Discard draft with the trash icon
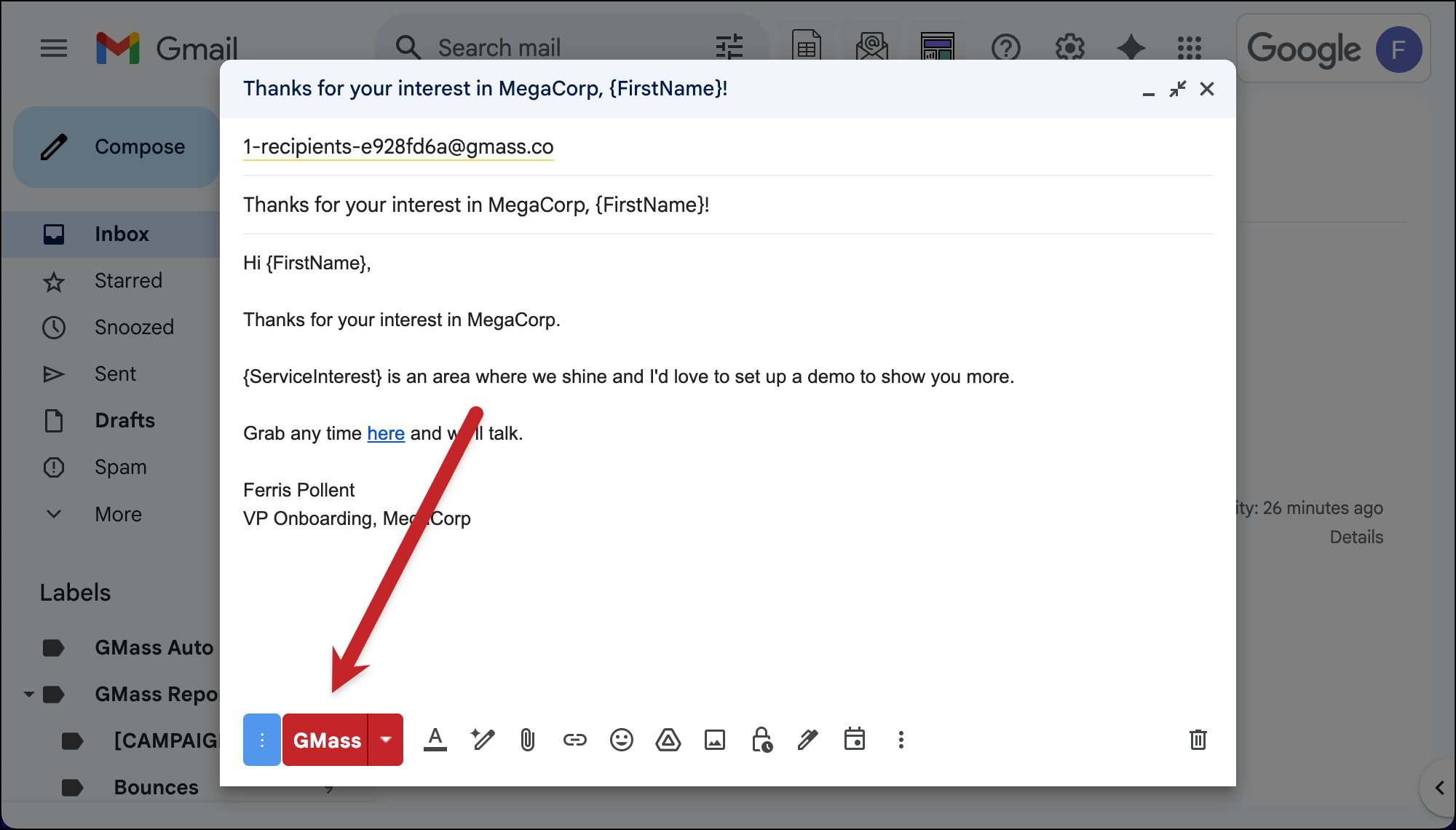Image resolution: width=1456 pixels, height=830 pixels. tap(1198, 740)
